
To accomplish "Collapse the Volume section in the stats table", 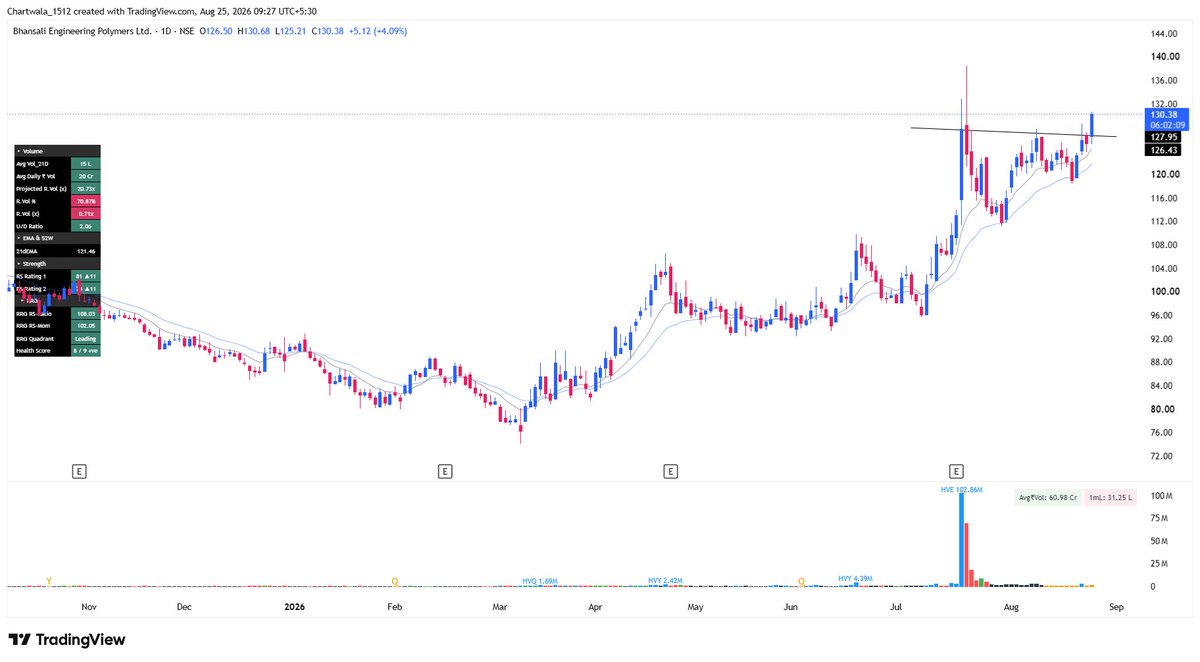I will 57,150.
